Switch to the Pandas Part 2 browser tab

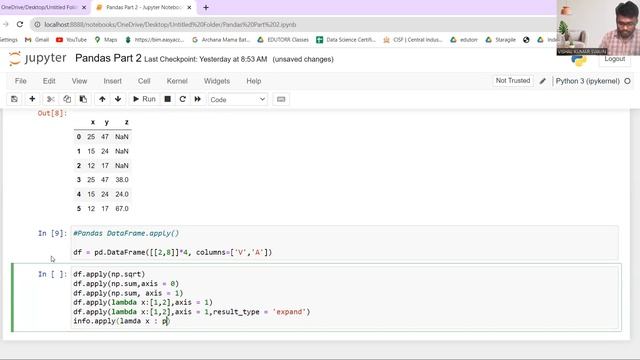144,7
